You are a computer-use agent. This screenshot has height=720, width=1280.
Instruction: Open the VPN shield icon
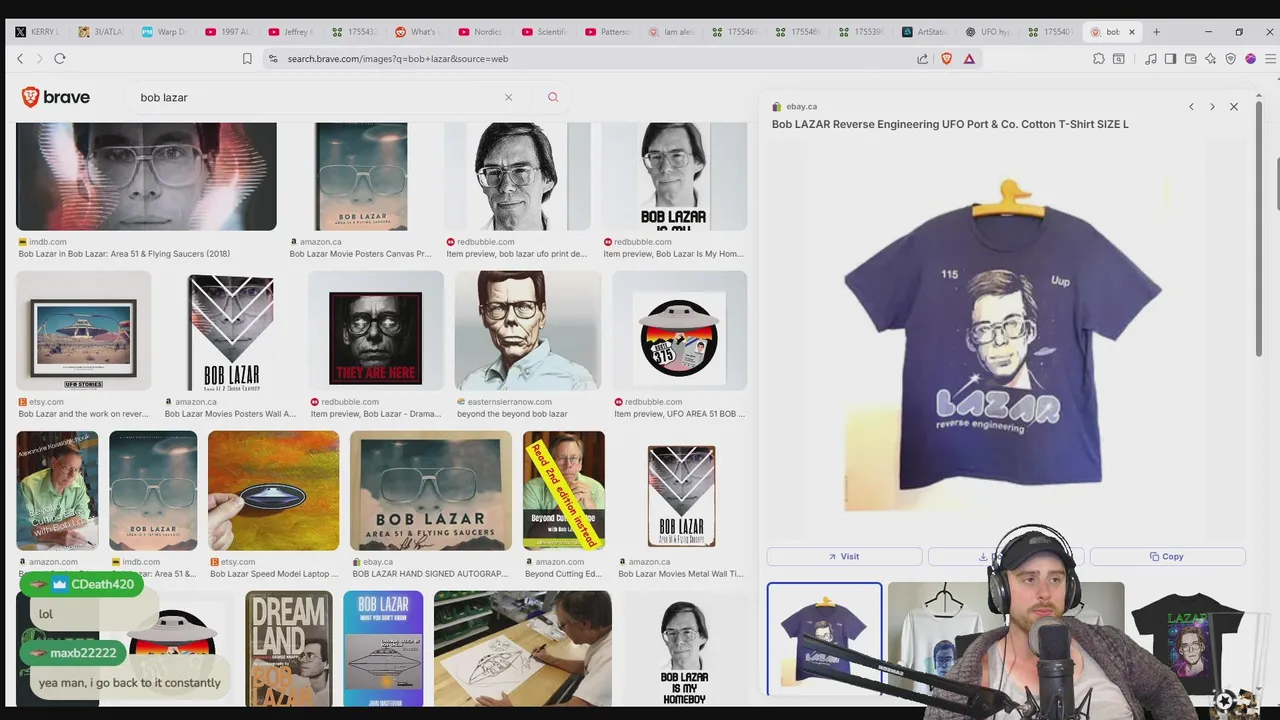pyautogui.click(x=1231, y=59)
